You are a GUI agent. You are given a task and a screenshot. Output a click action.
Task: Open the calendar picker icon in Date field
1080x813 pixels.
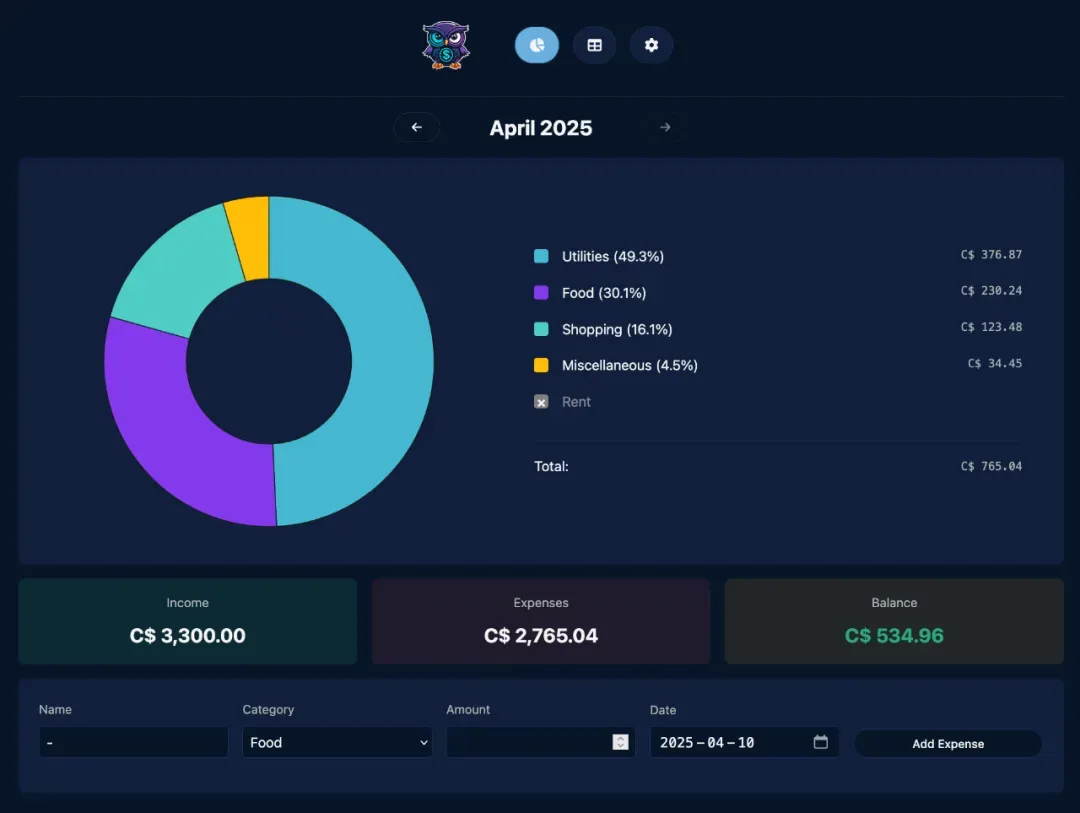pyautogui.click(x=820, y=742)
